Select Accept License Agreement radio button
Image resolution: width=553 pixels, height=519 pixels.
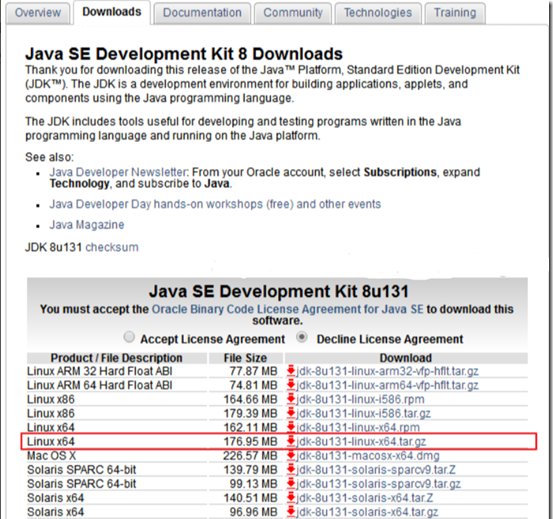[129, 337]
